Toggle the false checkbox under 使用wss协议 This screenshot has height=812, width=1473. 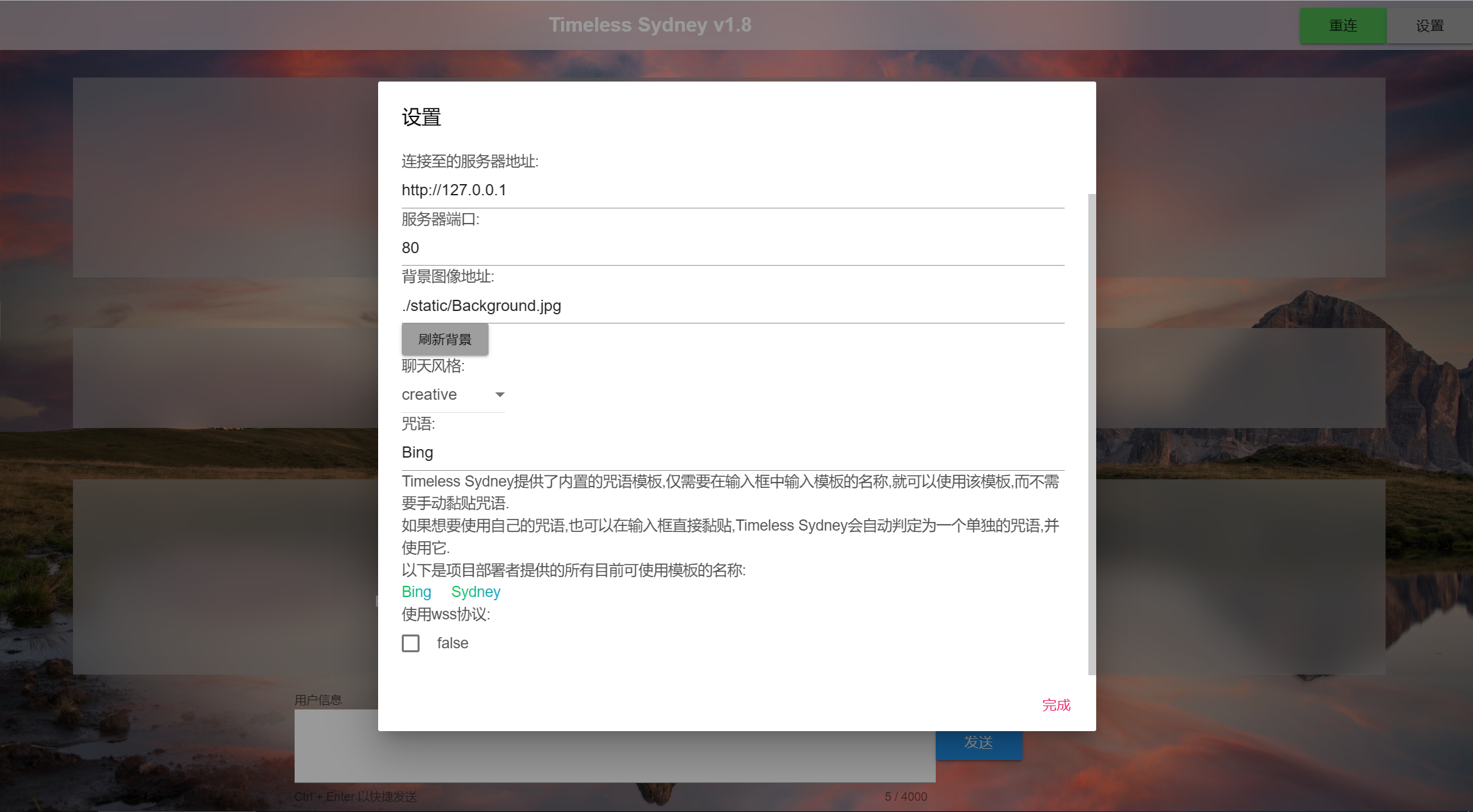tap(410, 643)
